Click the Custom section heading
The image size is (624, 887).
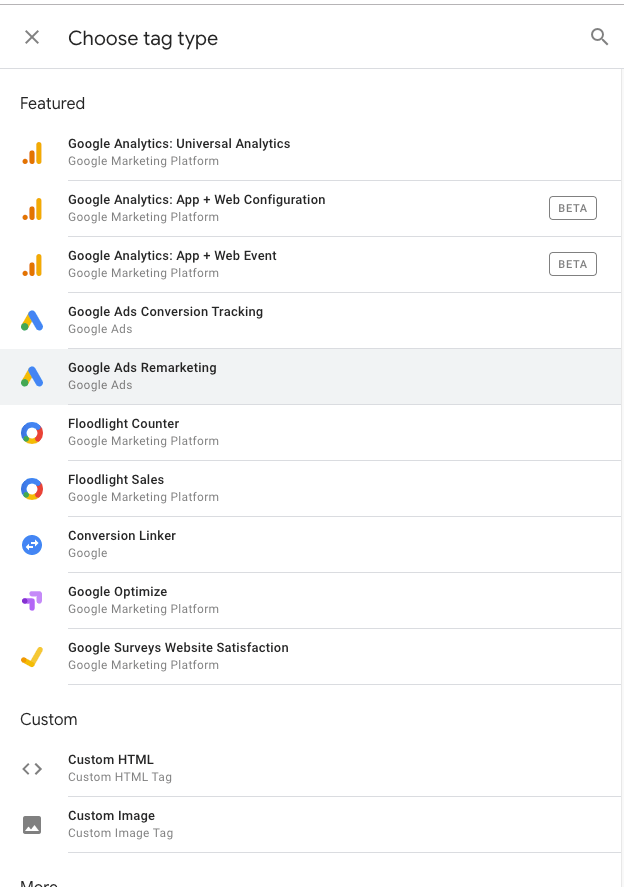click(x=48, y=719)
